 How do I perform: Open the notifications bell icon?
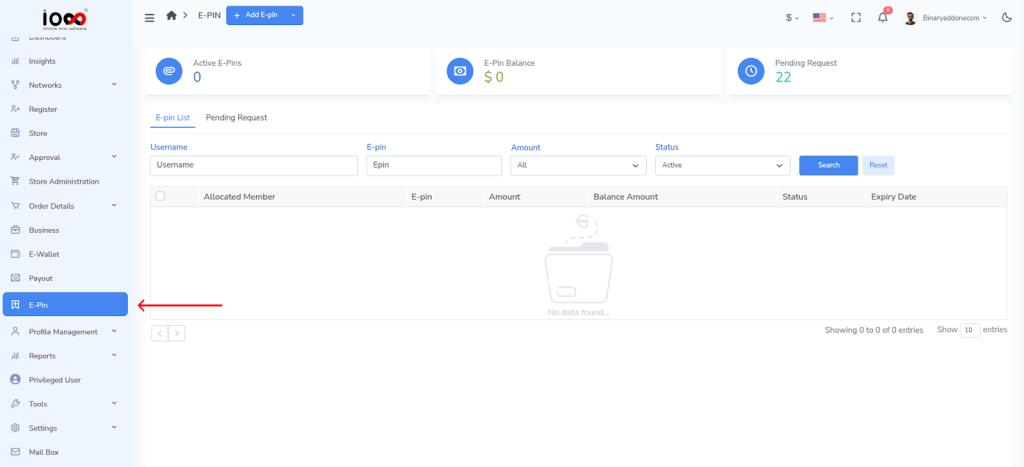882,17
